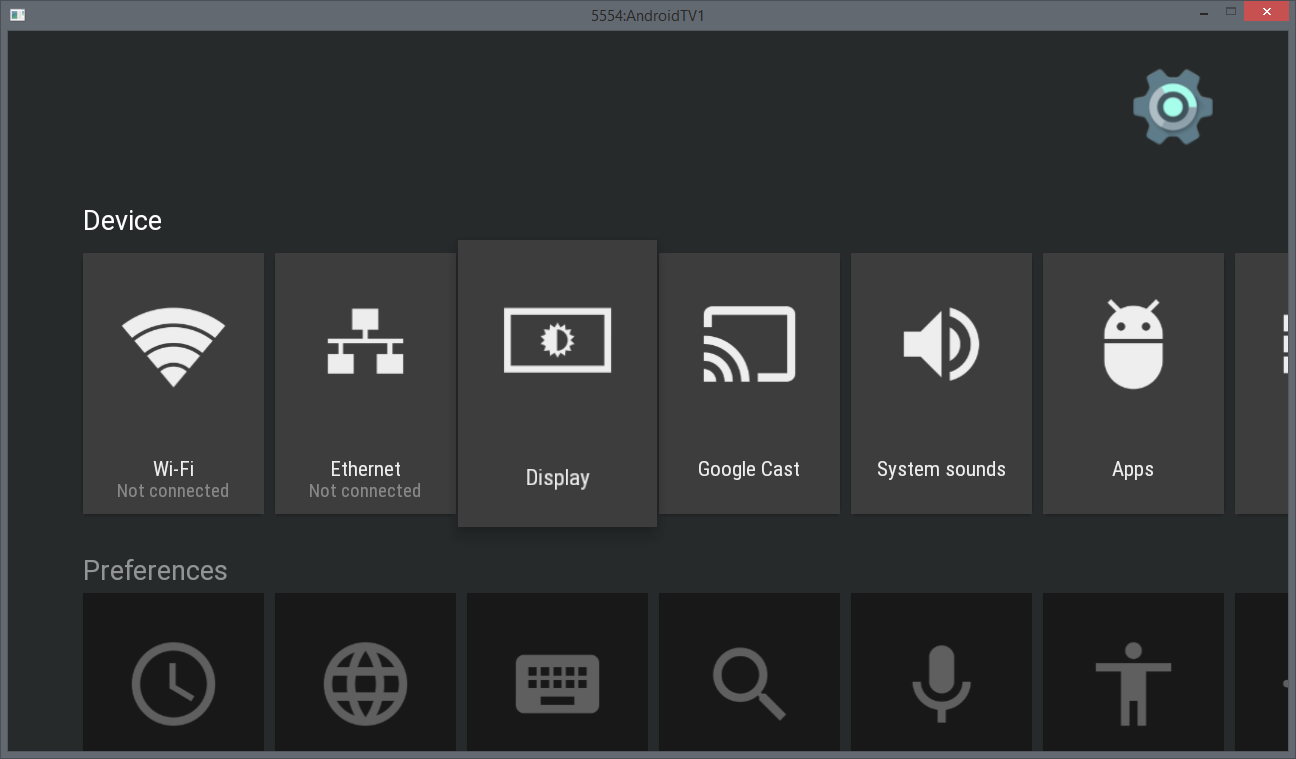
Task: Select the Display settings tile
Action: [x=557, y=383]
